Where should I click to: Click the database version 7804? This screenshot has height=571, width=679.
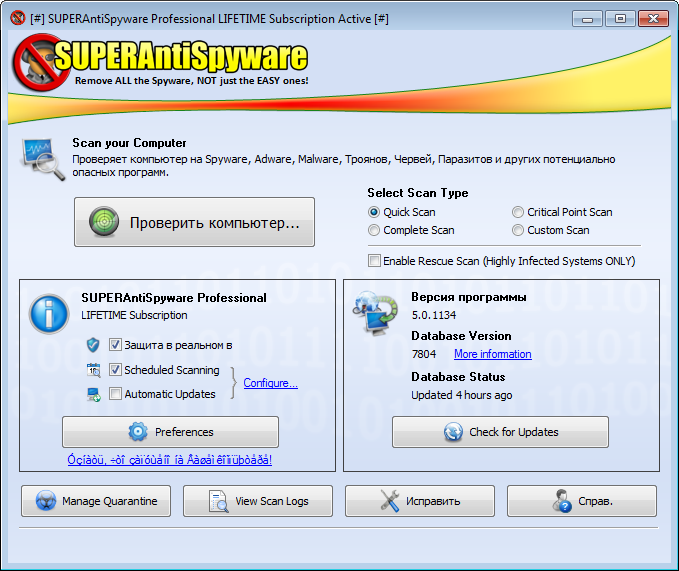tap(424, 354)
